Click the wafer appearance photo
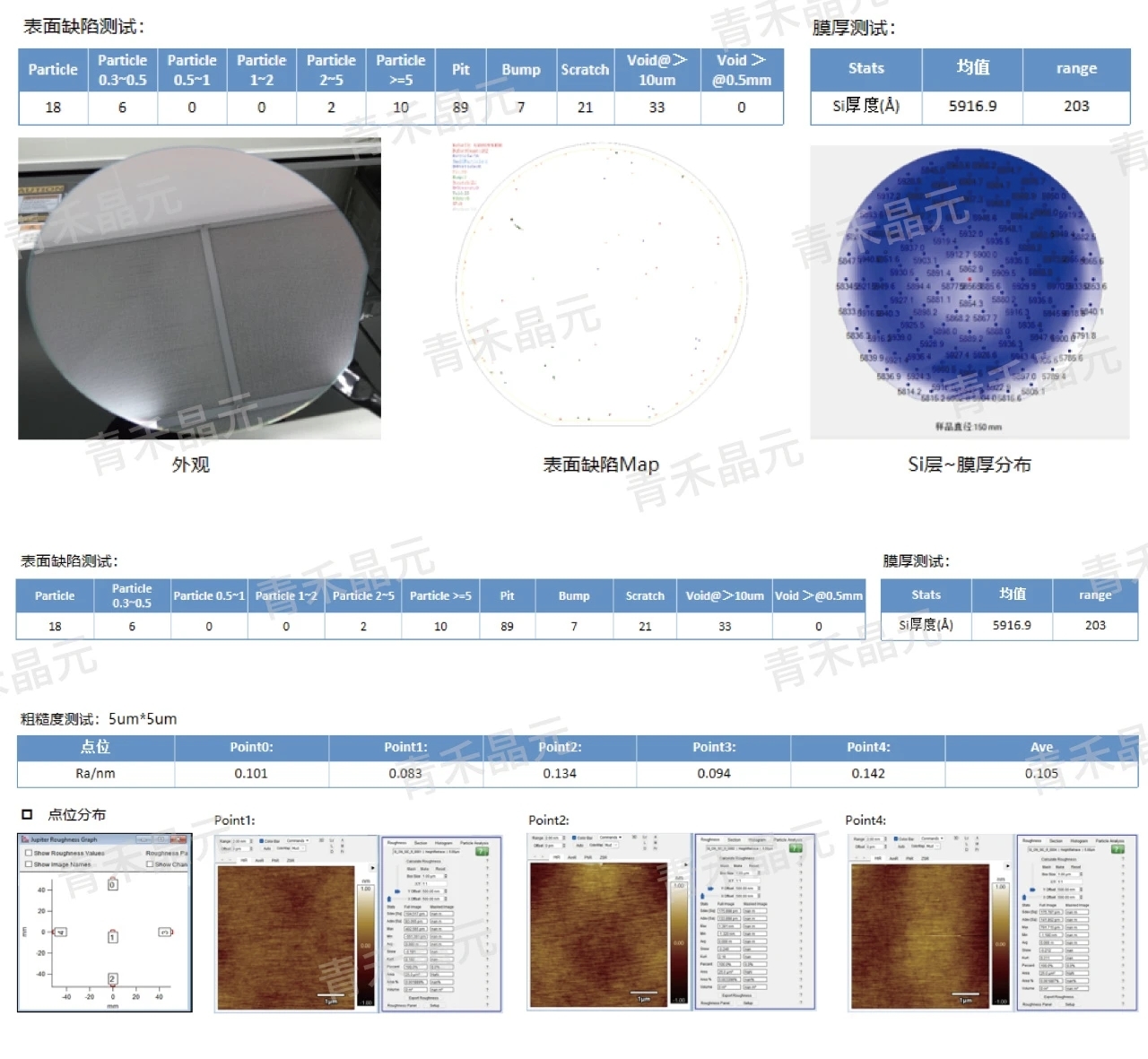This screenshot has width=1148, height=1059. tap(199, 289)
